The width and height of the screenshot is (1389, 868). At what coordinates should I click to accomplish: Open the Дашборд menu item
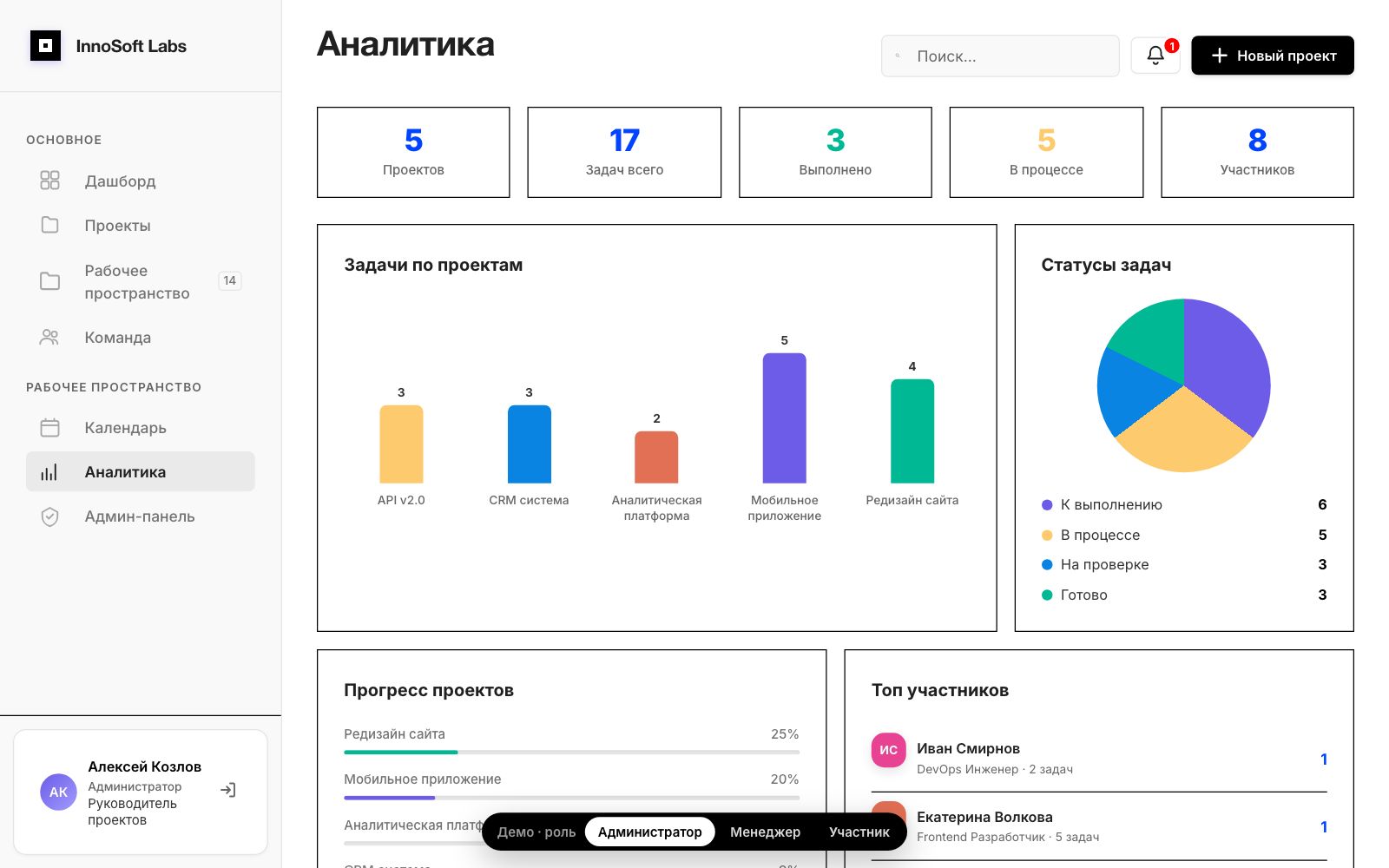click(141, 181)
